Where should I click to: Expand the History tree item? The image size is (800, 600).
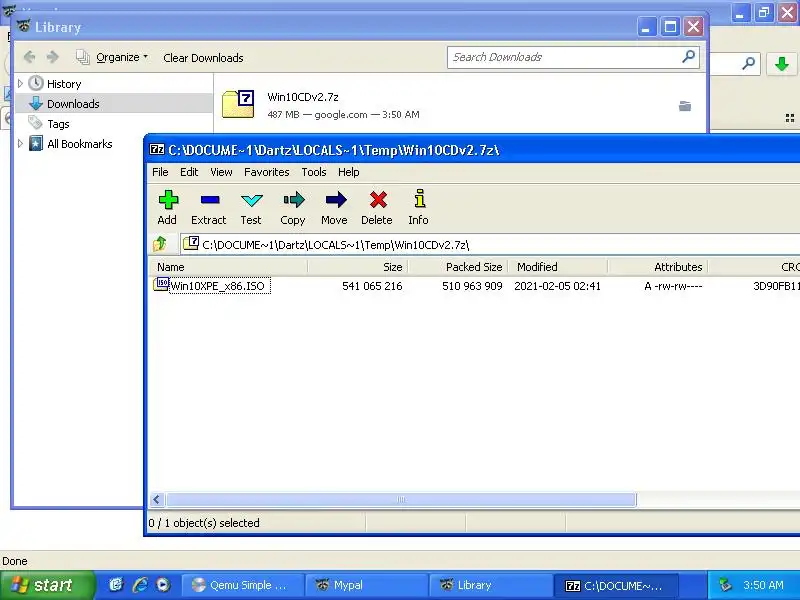[20, 83]
